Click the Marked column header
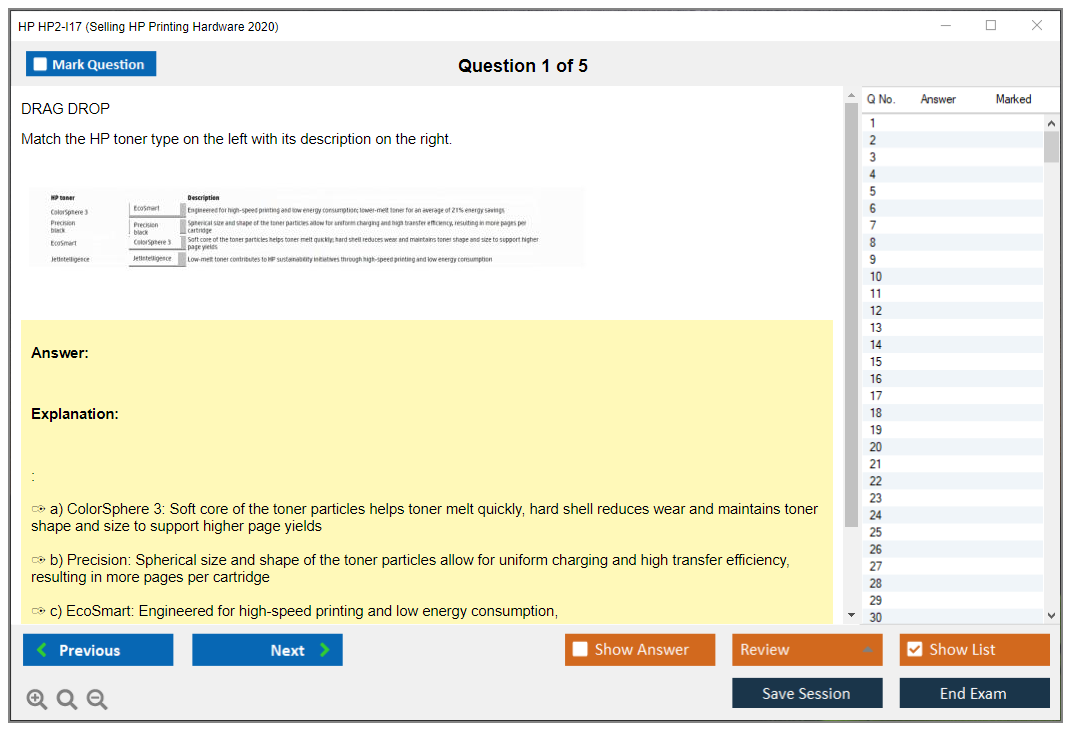 1013,99
